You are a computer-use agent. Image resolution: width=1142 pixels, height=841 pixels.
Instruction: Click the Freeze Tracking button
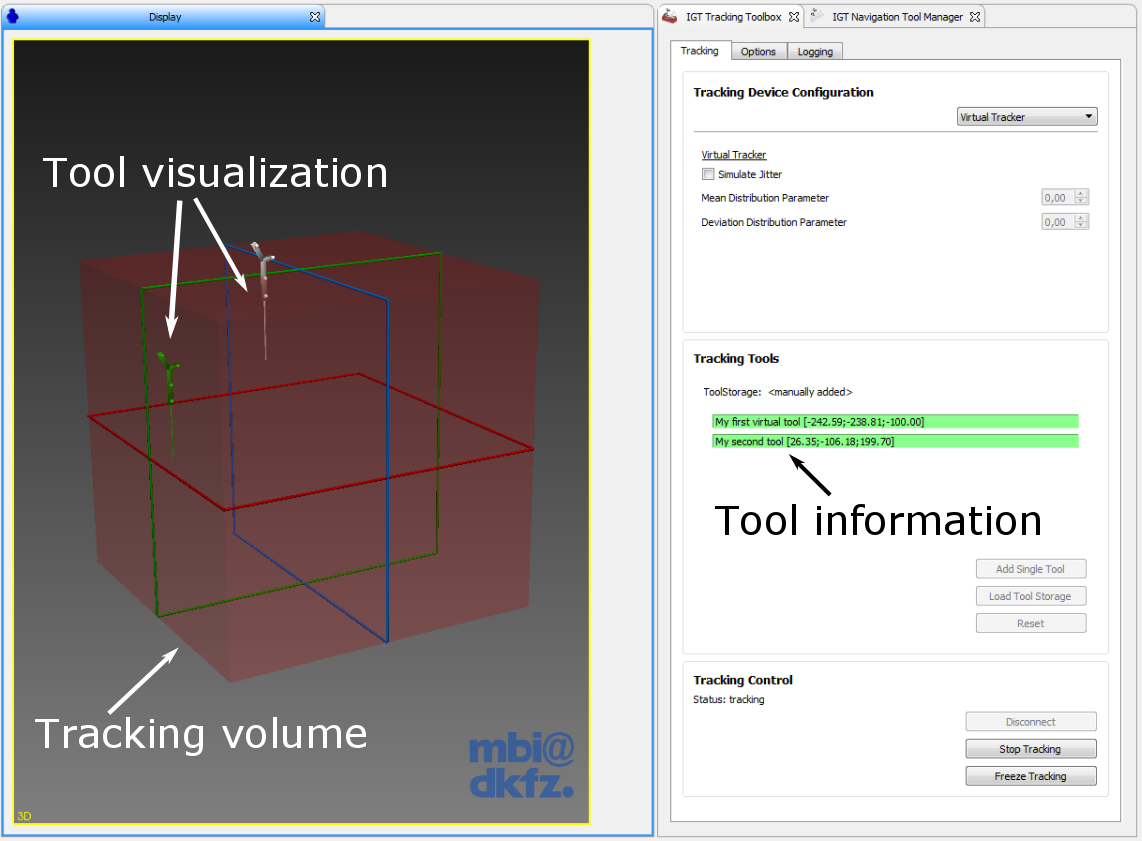1031,776
